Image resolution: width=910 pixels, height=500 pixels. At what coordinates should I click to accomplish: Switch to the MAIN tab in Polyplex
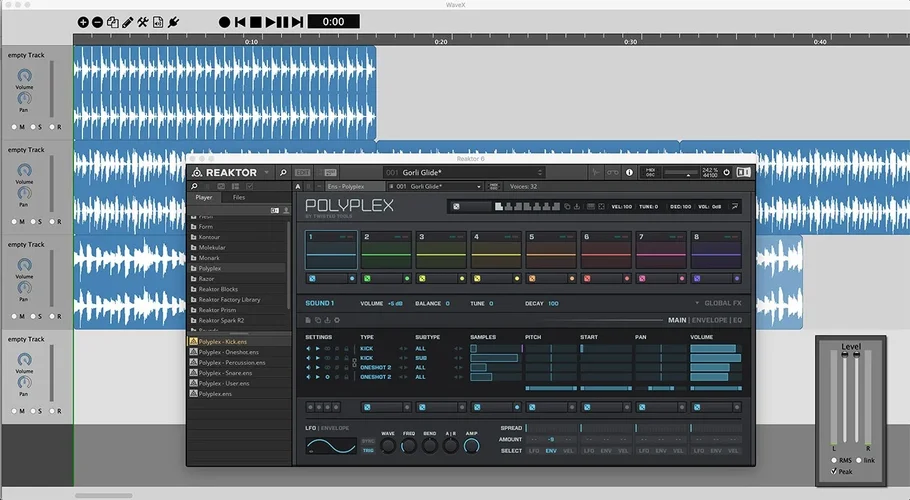pyautogui.click(x=677, y=320)
